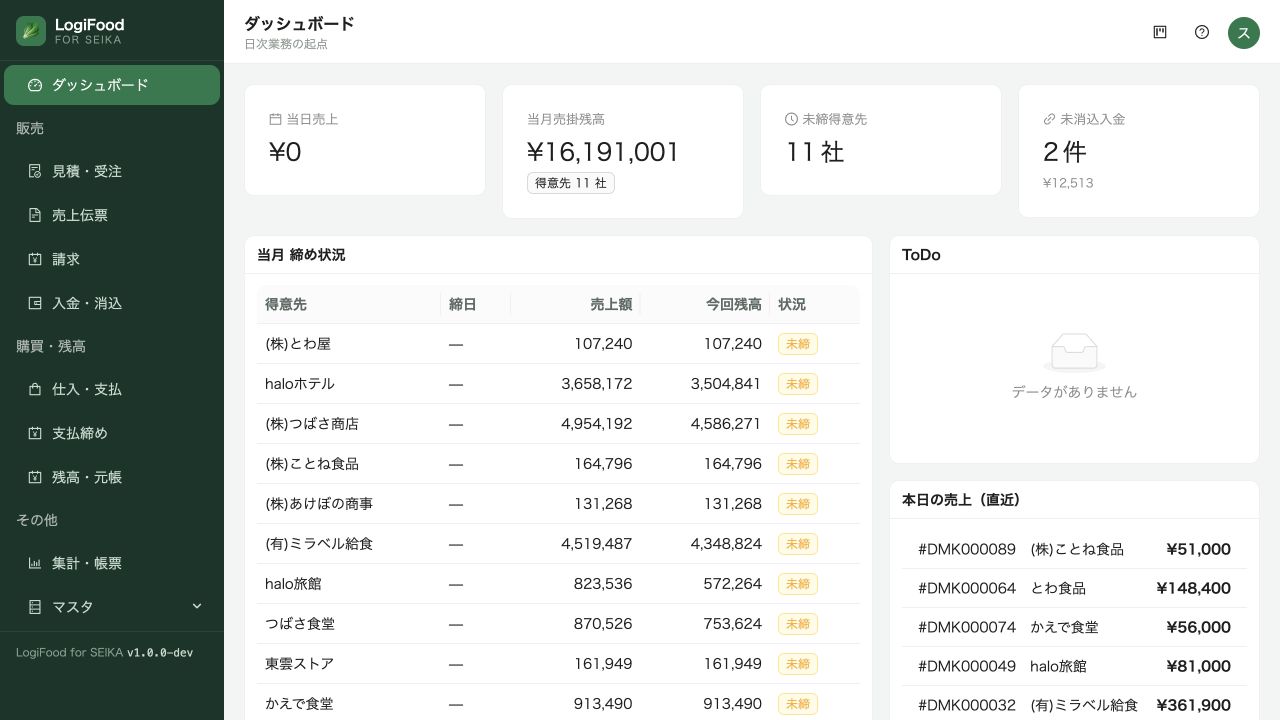Viewport: 1280px width, 720px height.
Task: Go to the ダッシュボード menu item
Action: click(x=112, y=85)
